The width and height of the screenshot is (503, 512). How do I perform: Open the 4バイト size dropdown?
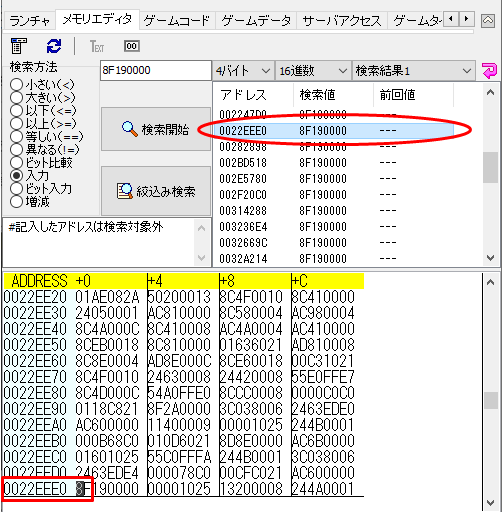click(243, 71)
